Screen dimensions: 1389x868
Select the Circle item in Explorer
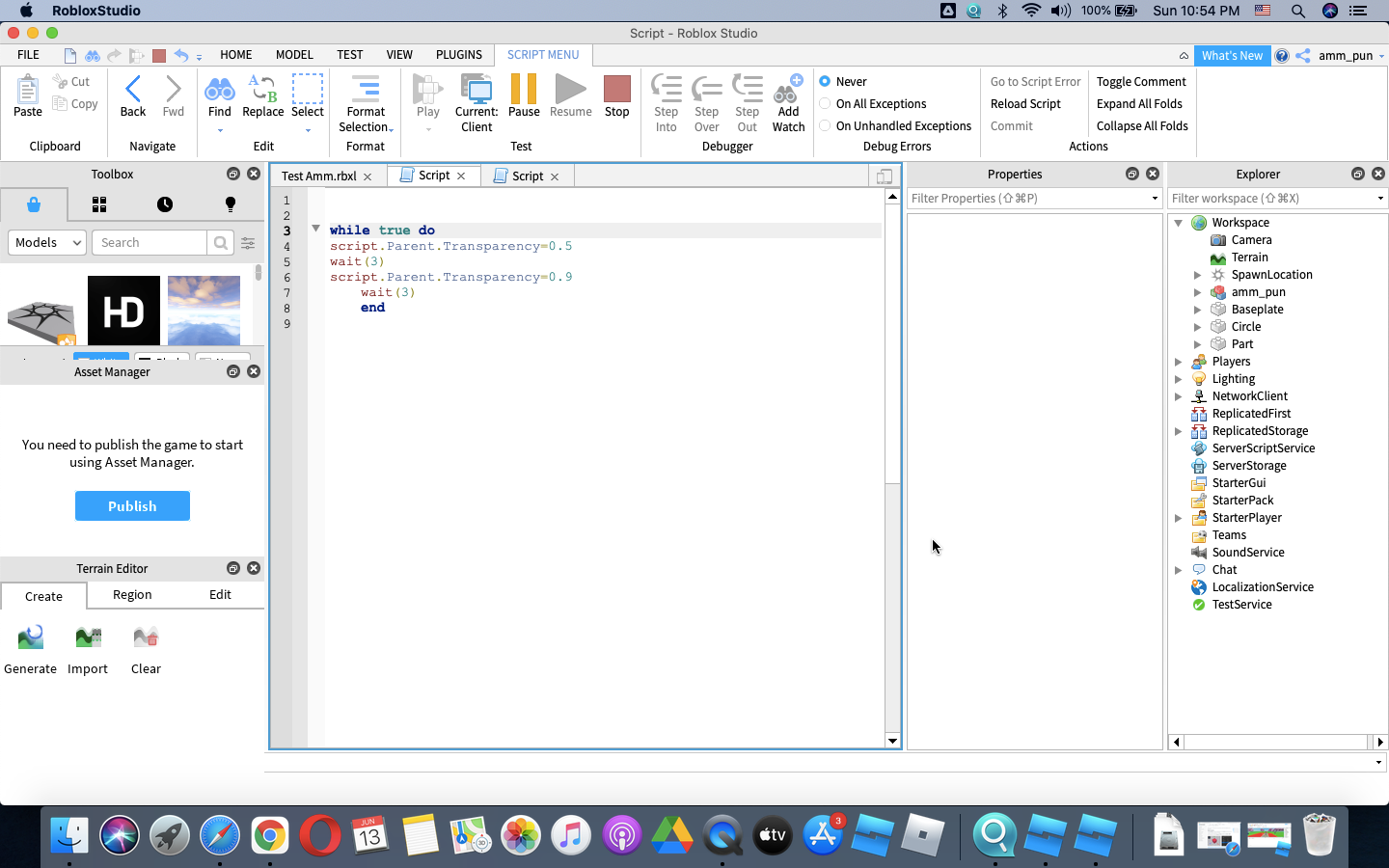coord(1246,327)
